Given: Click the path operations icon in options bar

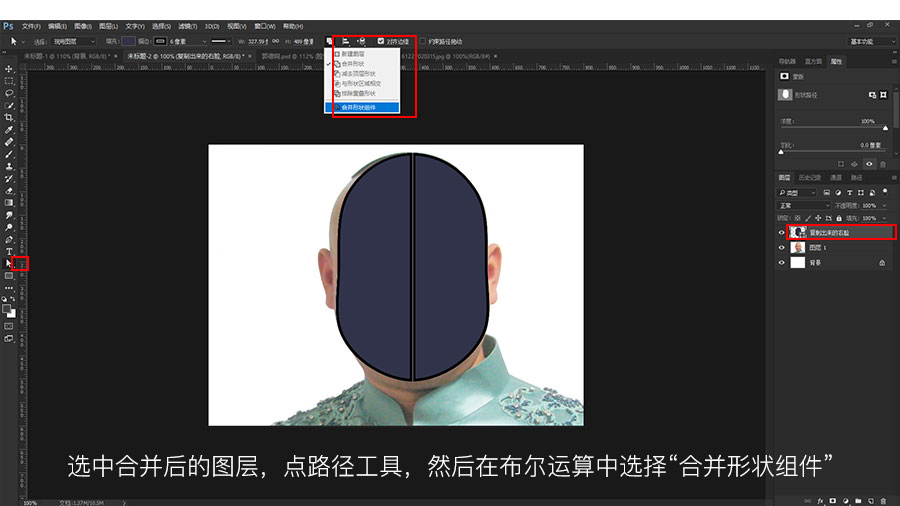Looking at the screenshot, I should [331, 41].
